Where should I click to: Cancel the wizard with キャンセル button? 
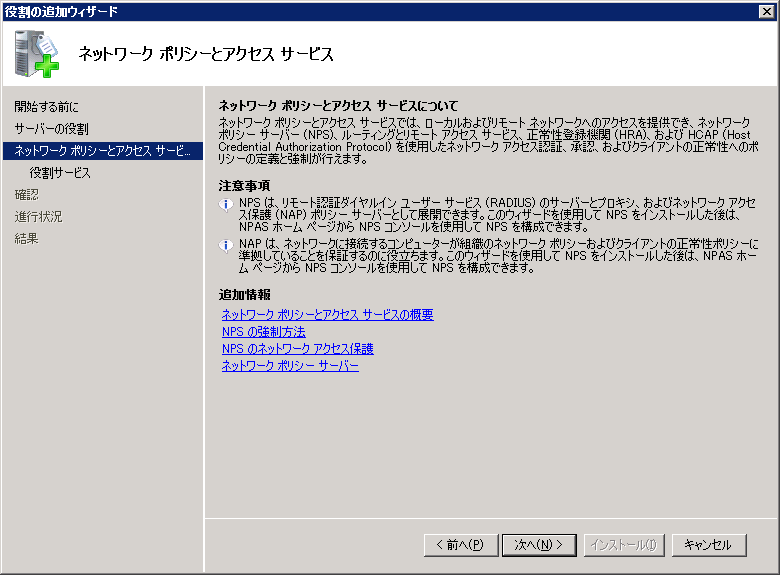coord(708,545)
